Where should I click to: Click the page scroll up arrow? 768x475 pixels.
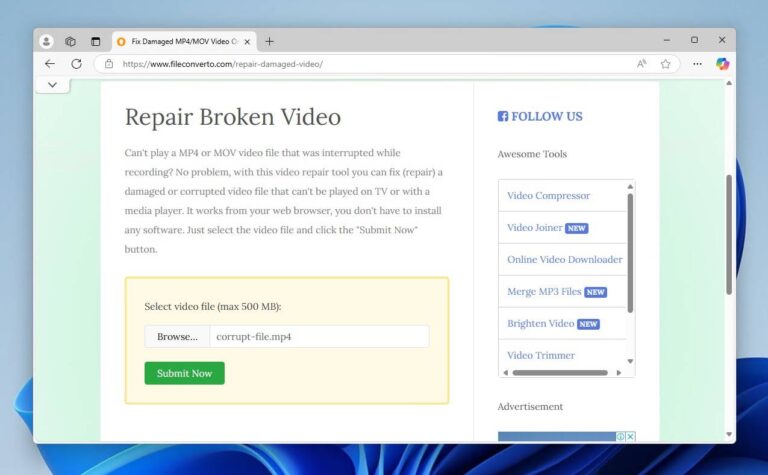coord(729,83)
